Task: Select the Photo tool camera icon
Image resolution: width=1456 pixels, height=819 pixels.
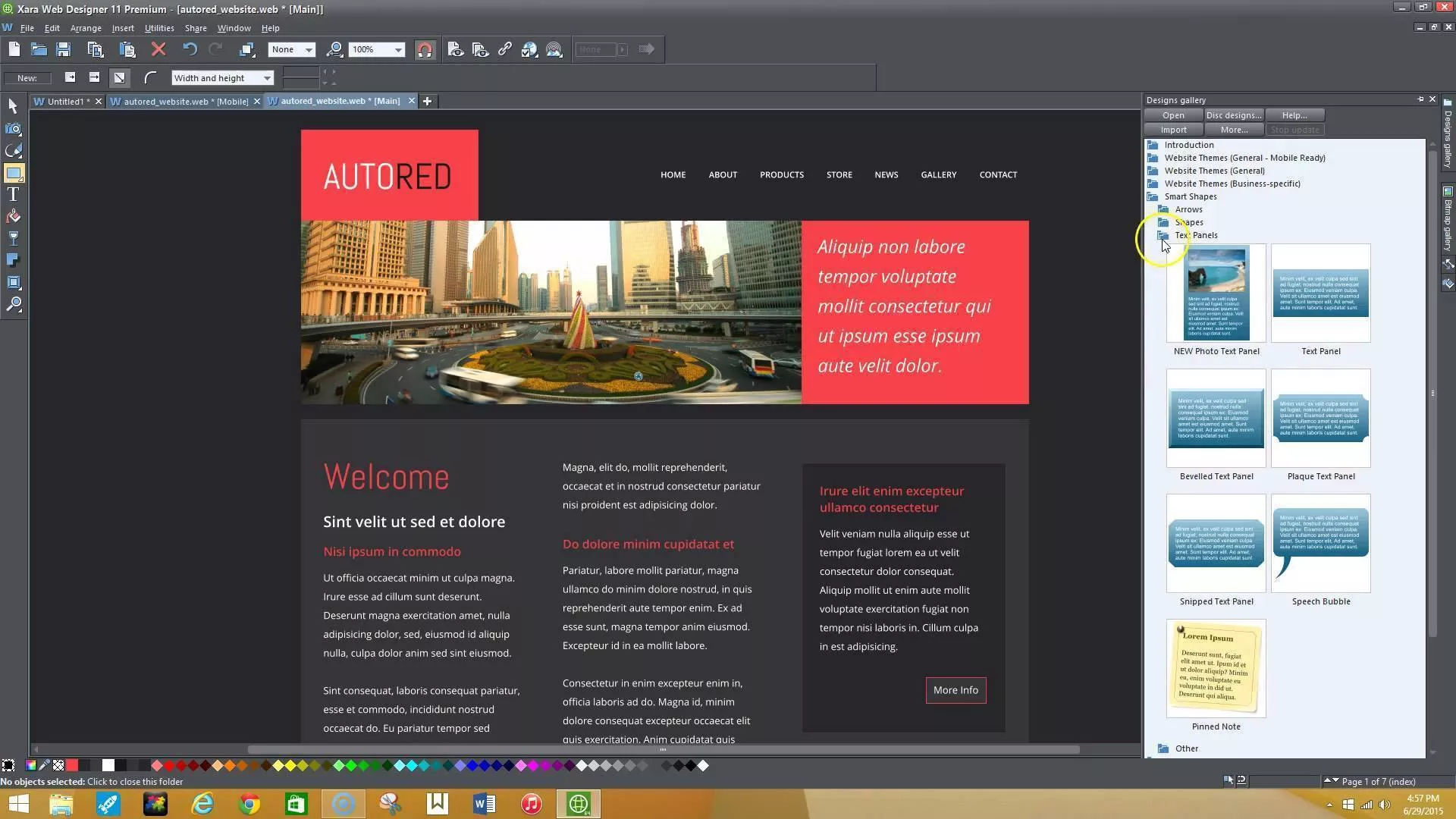Action: pyautogui.click(x=13, y=129)
